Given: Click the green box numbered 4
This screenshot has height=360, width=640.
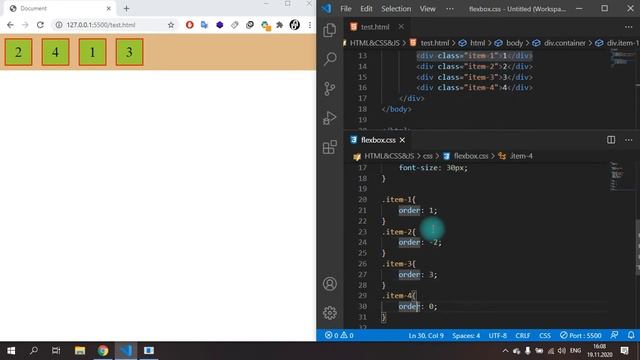Looking at the screenshot, I should point(55,52).
